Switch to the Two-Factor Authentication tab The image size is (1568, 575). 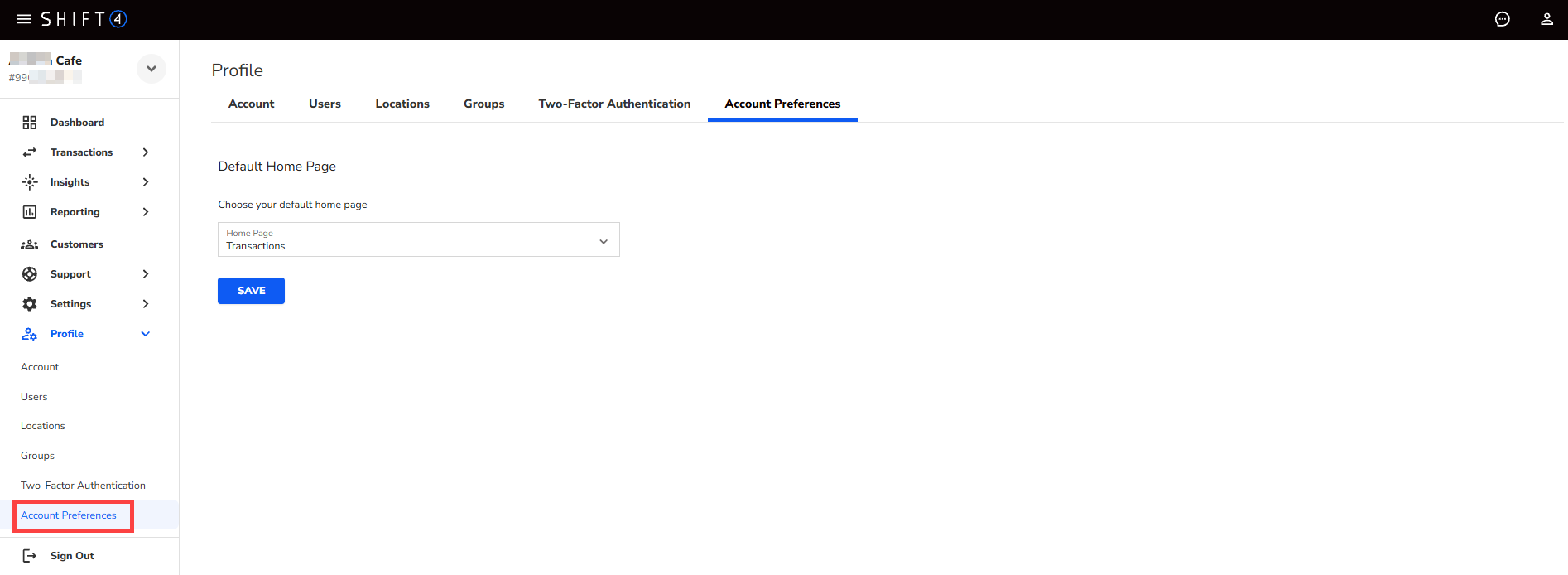[614, 104]
